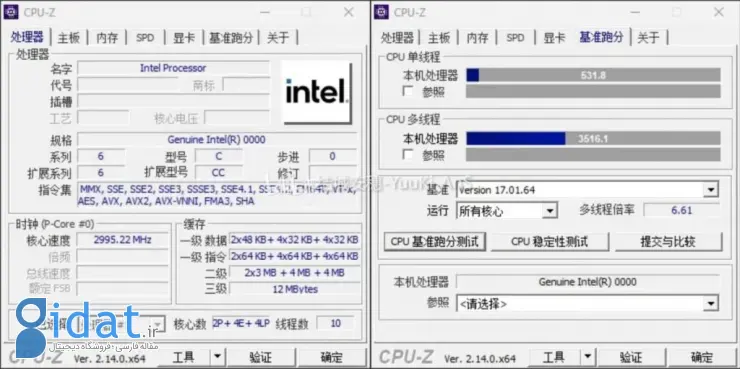Click multi-thread 3516.1 score bar
The height and width of the screenshot is (369, 740).
pos(593,138)
